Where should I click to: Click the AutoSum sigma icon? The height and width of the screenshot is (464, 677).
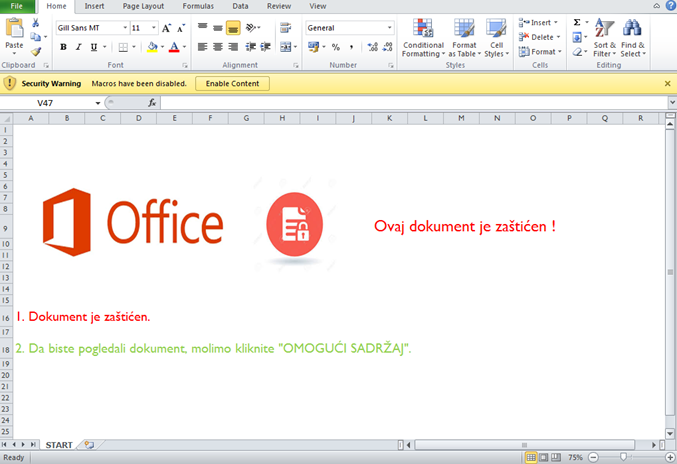pos(577,22)
